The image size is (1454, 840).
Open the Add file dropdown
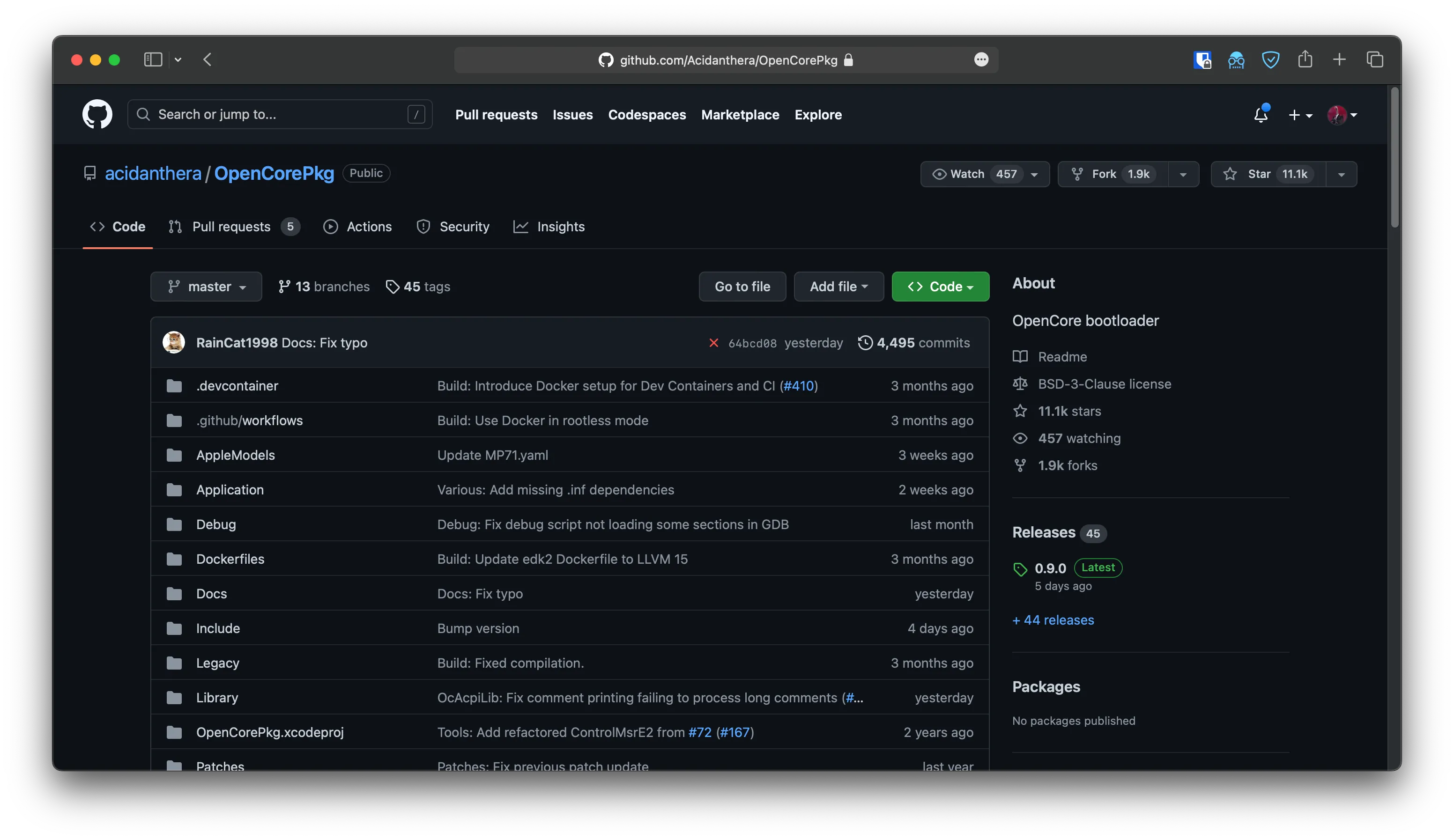(838, 287)
